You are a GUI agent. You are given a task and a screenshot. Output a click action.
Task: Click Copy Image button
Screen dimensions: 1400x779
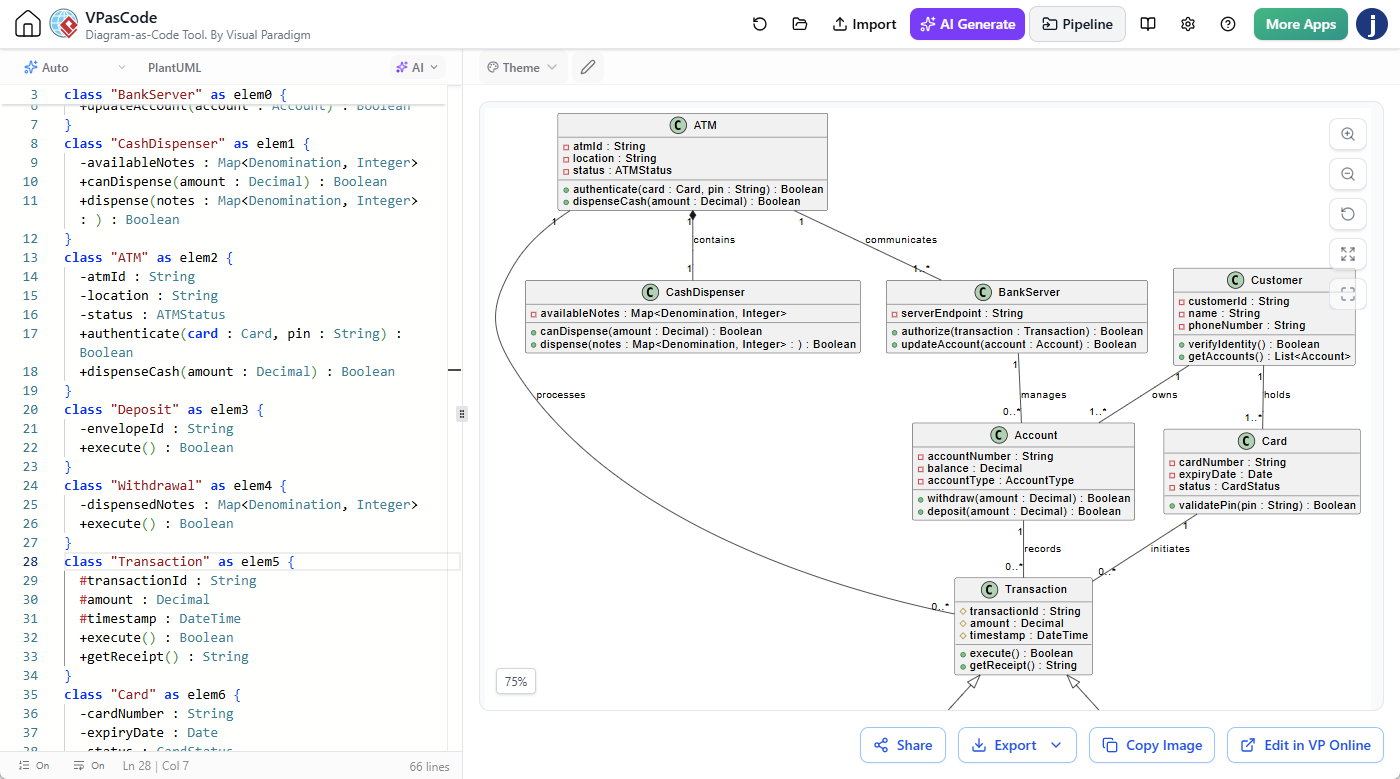coord(1152,745)
